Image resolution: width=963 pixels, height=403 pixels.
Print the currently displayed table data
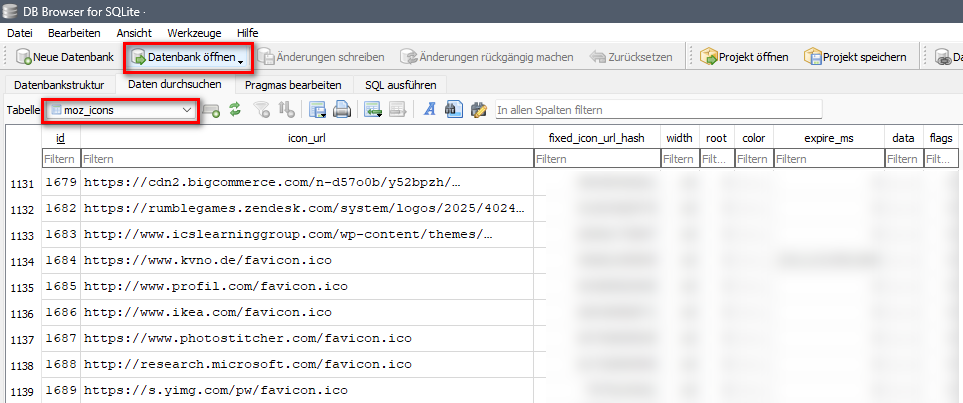(x=341, y=110)
